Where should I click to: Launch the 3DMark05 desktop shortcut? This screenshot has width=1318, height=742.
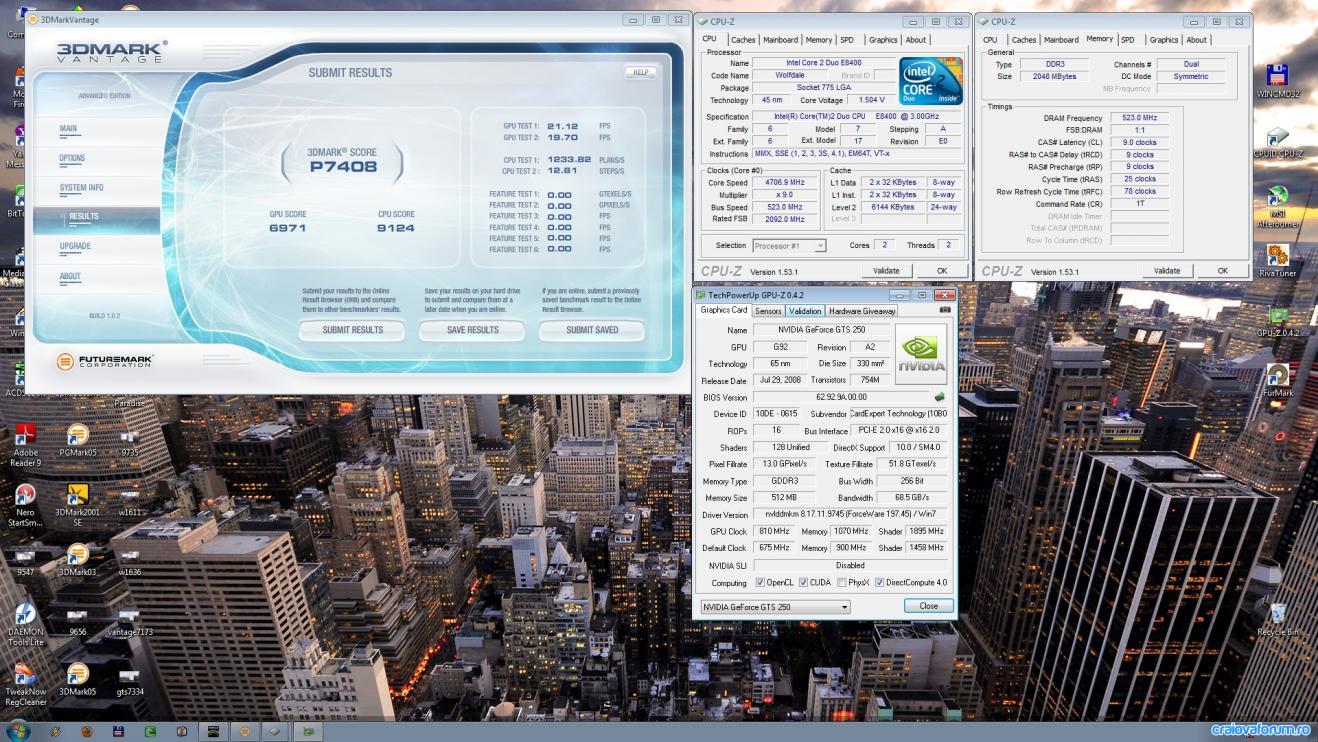(x=77, y=680)
